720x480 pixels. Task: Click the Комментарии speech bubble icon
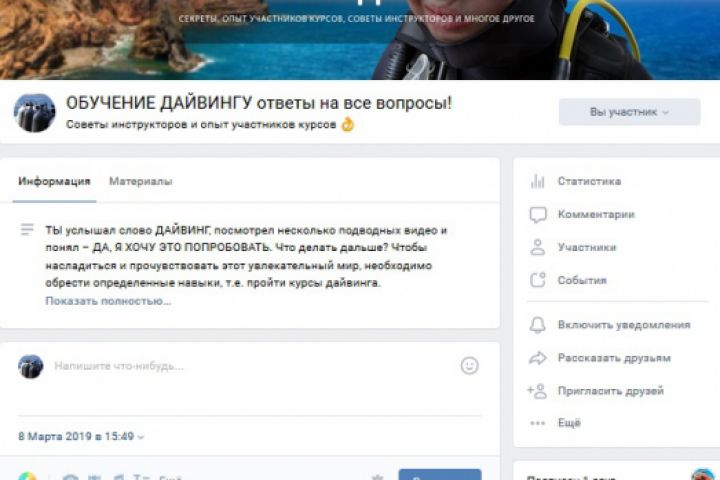pyautogui.click(x=538, y=215)
